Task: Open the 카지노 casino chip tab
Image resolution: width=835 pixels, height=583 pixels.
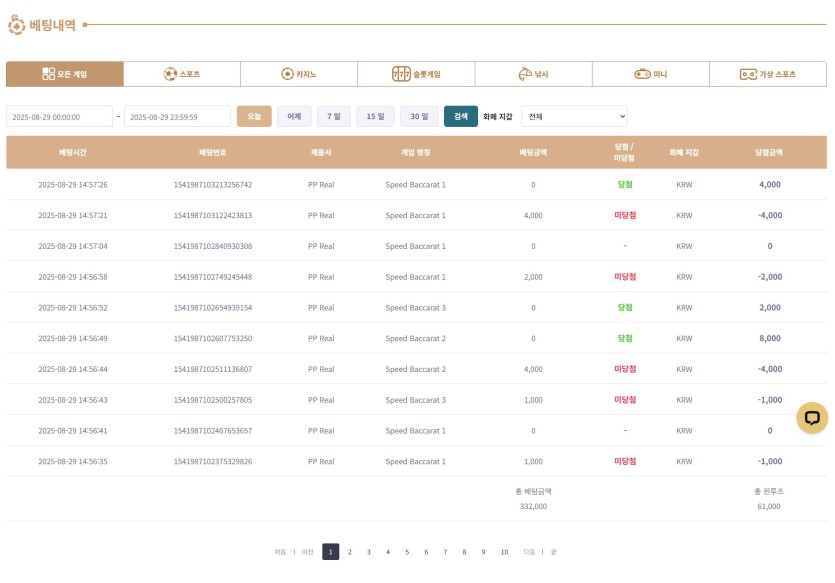Action: point(299,74)
